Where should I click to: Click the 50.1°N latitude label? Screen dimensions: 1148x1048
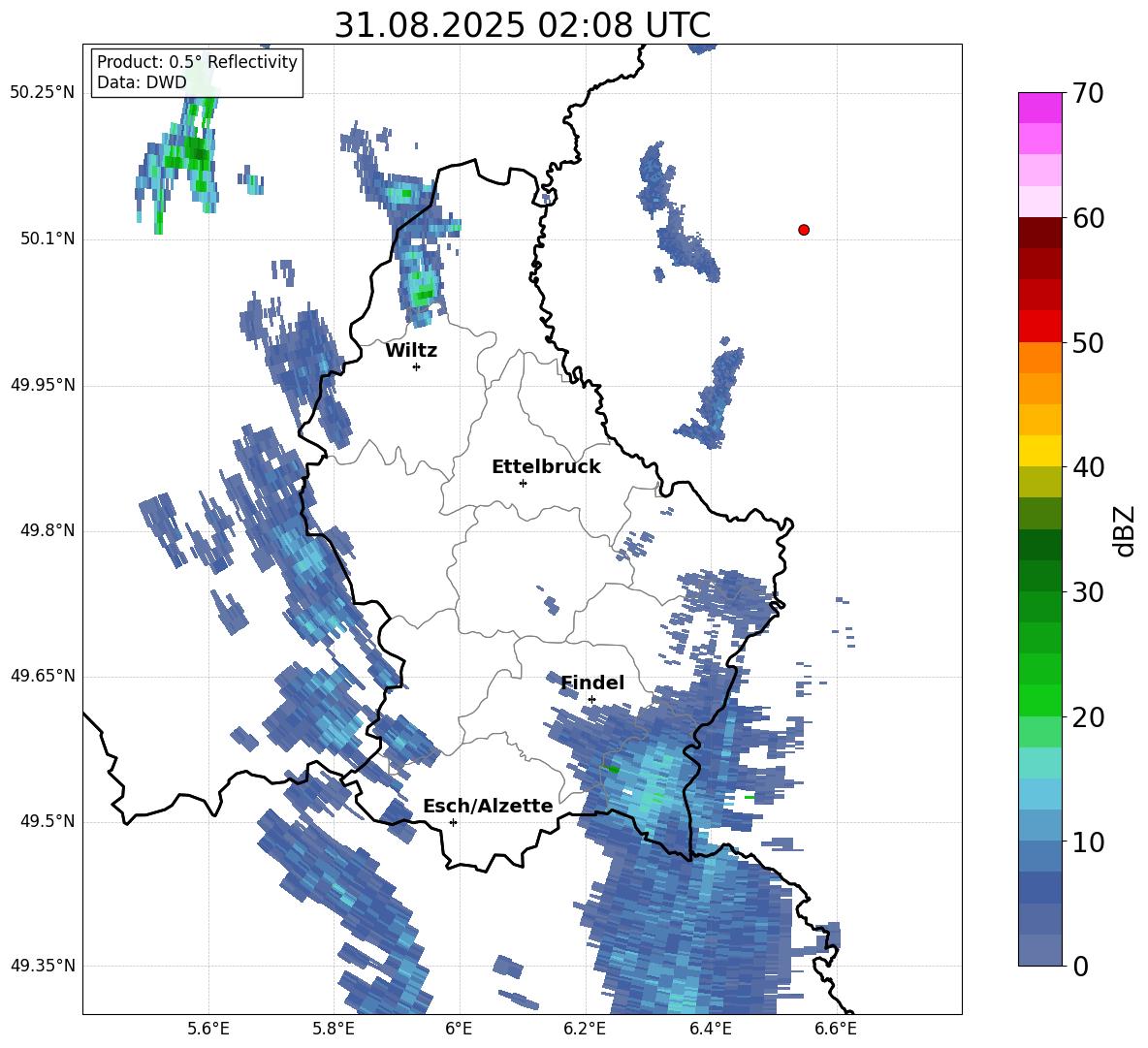[48, 239]
